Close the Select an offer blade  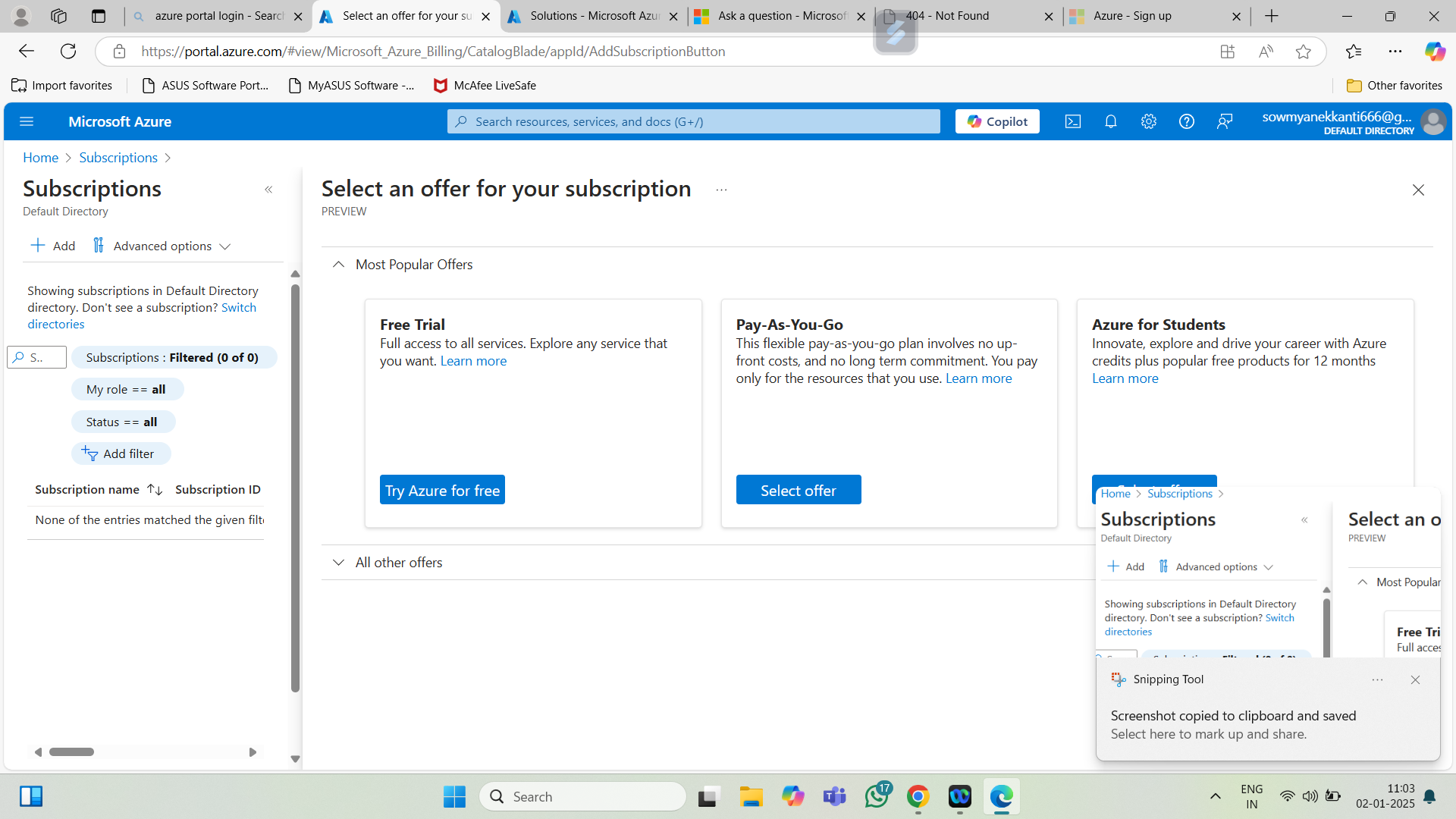click(x=1418, y=190)
